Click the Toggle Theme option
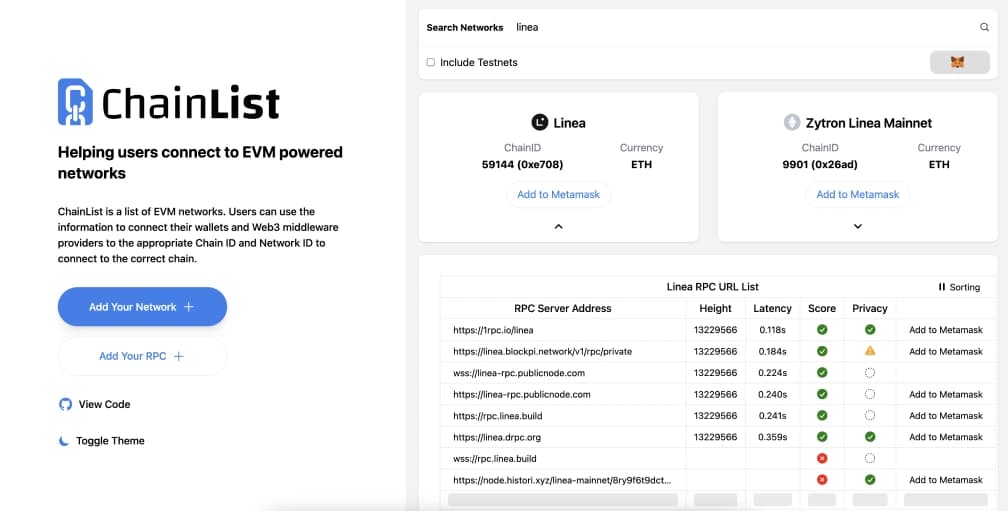This screenshot has width=1008, height=511. tap(102, 441)
